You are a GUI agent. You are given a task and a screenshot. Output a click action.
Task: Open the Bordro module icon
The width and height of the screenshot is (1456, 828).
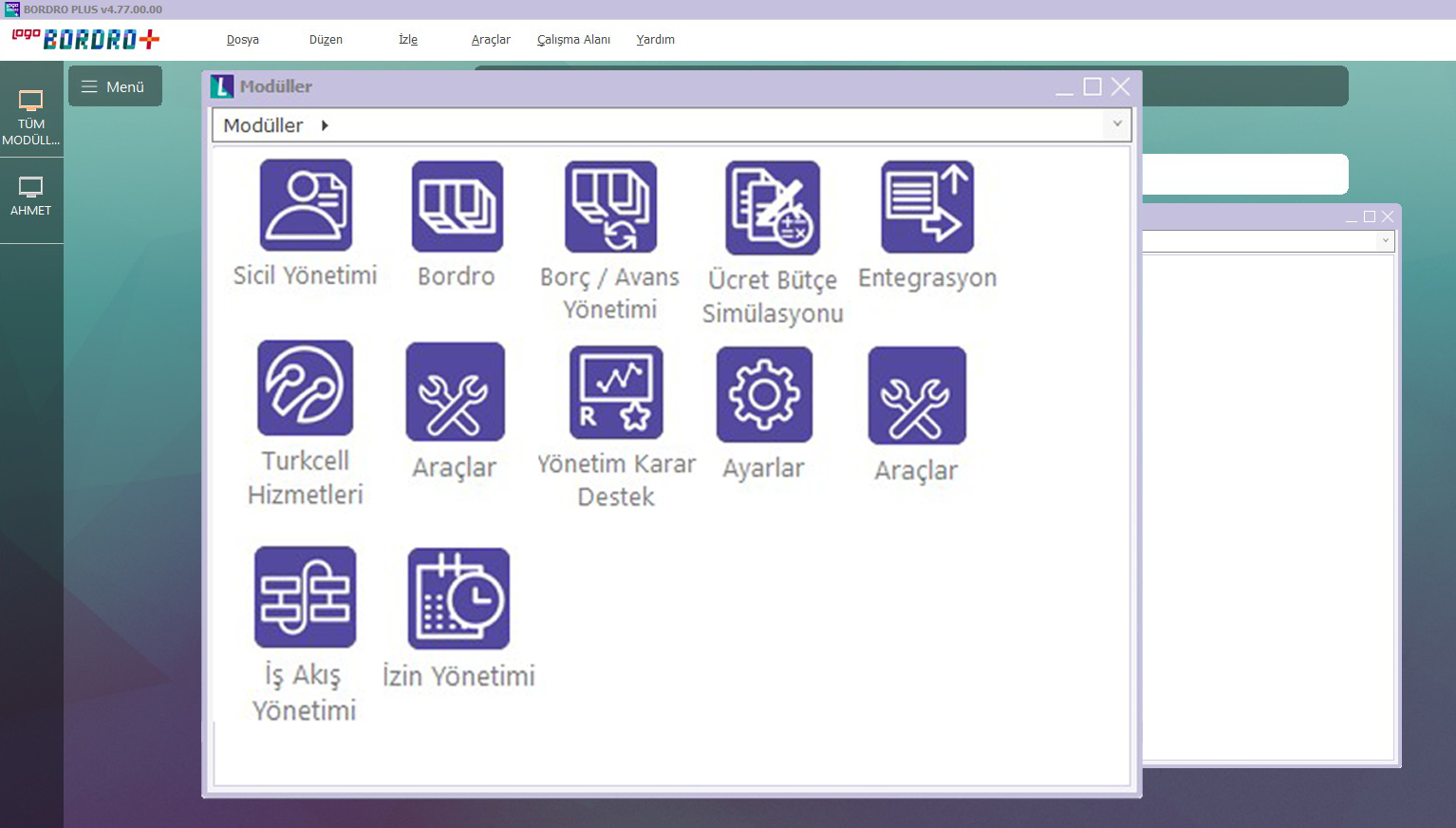(457, 206)
